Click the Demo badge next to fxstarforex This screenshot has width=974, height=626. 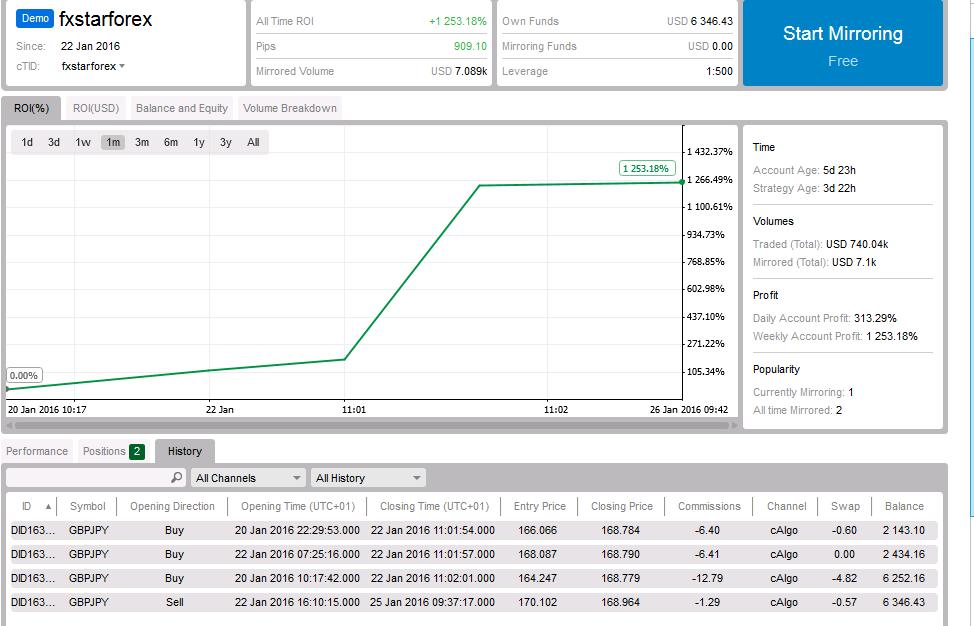pyautogui.click(x=35, y=19)
